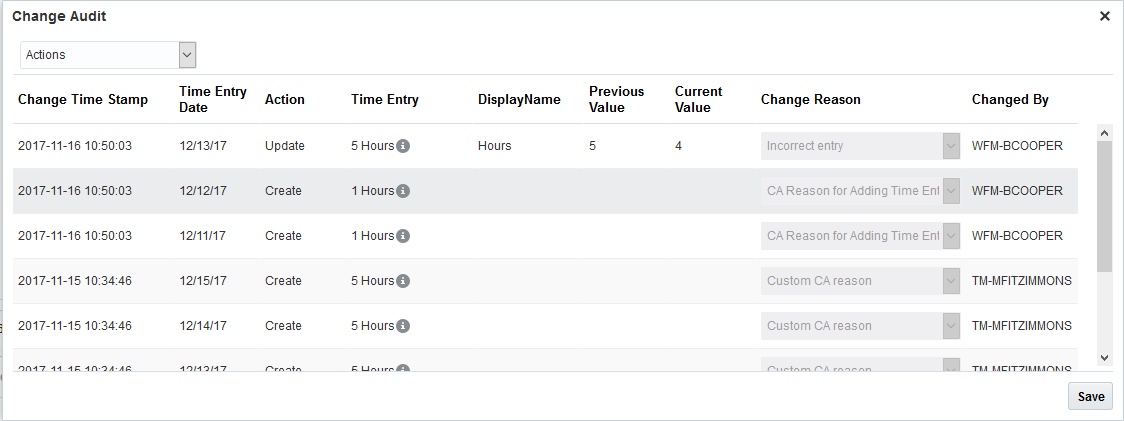The width and height of the screenshot is (1124, 421).
Task: Save the change audit
Action: [1090, 396]
